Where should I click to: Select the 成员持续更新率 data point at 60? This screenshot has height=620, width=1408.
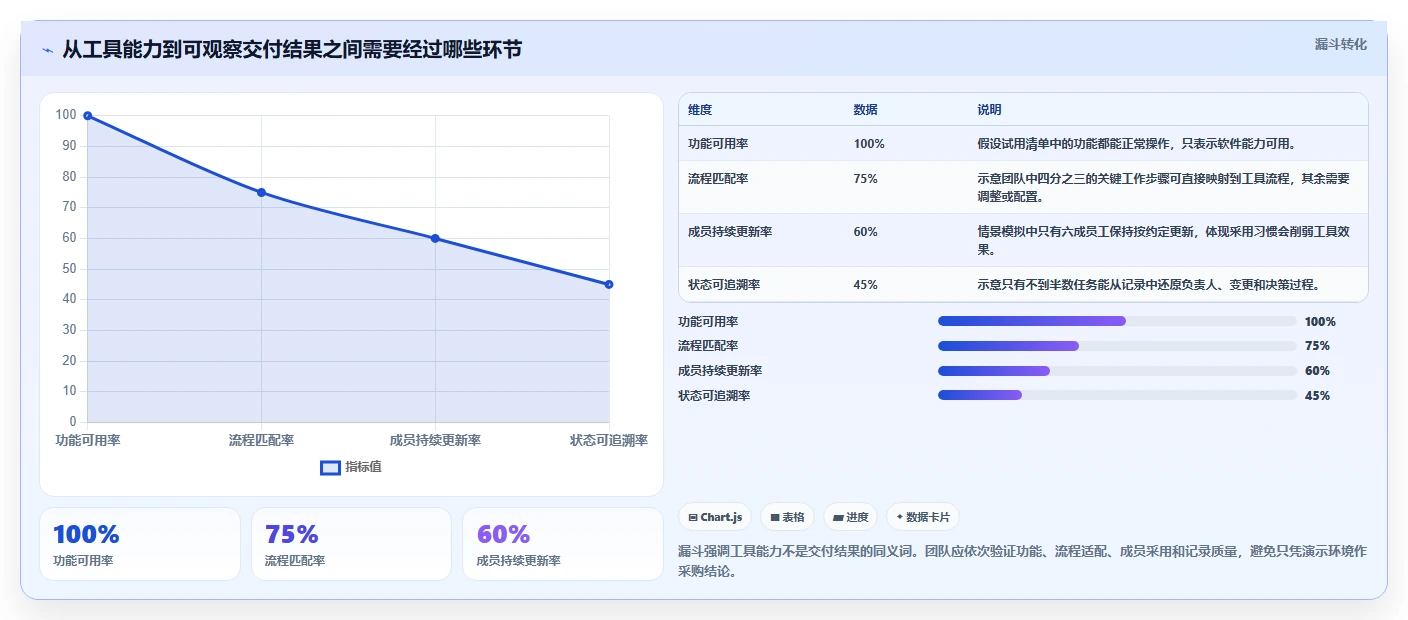(435, 238)
